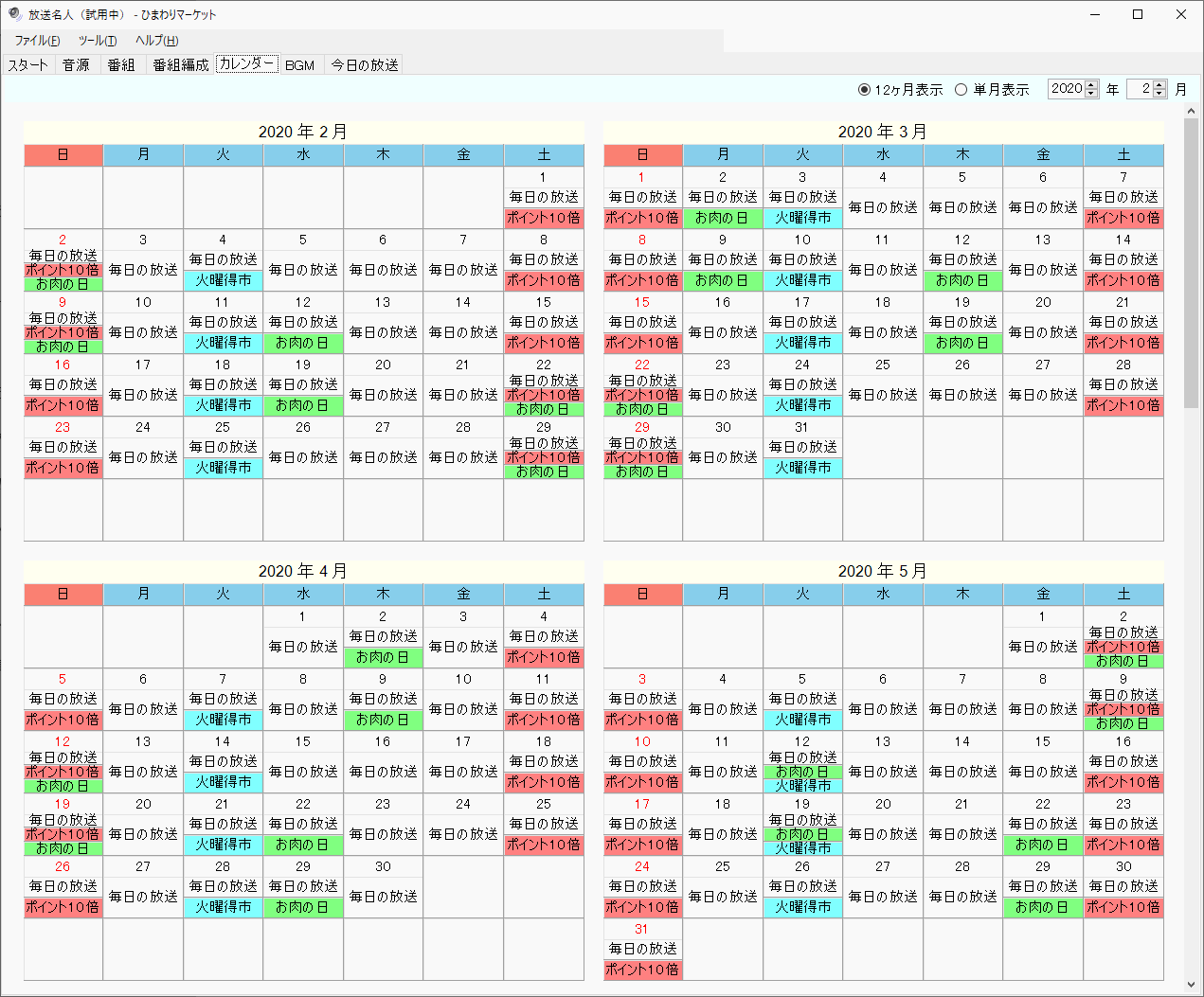Decrease the year value with down arrow
The image size is (1204, 997).
[1091, 94]
